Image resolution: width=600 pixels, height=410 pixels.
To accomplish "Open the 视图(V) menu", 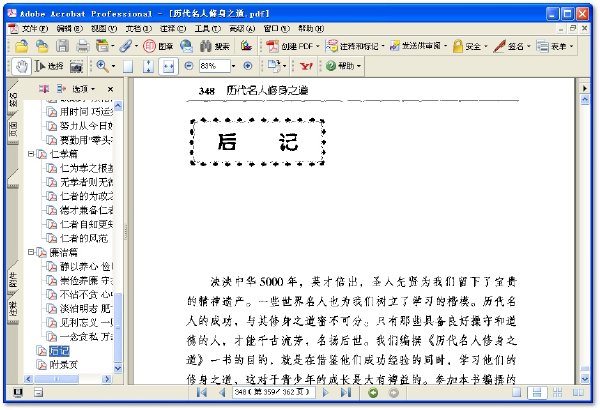I will pyautogui.click(x=104, y=29).
